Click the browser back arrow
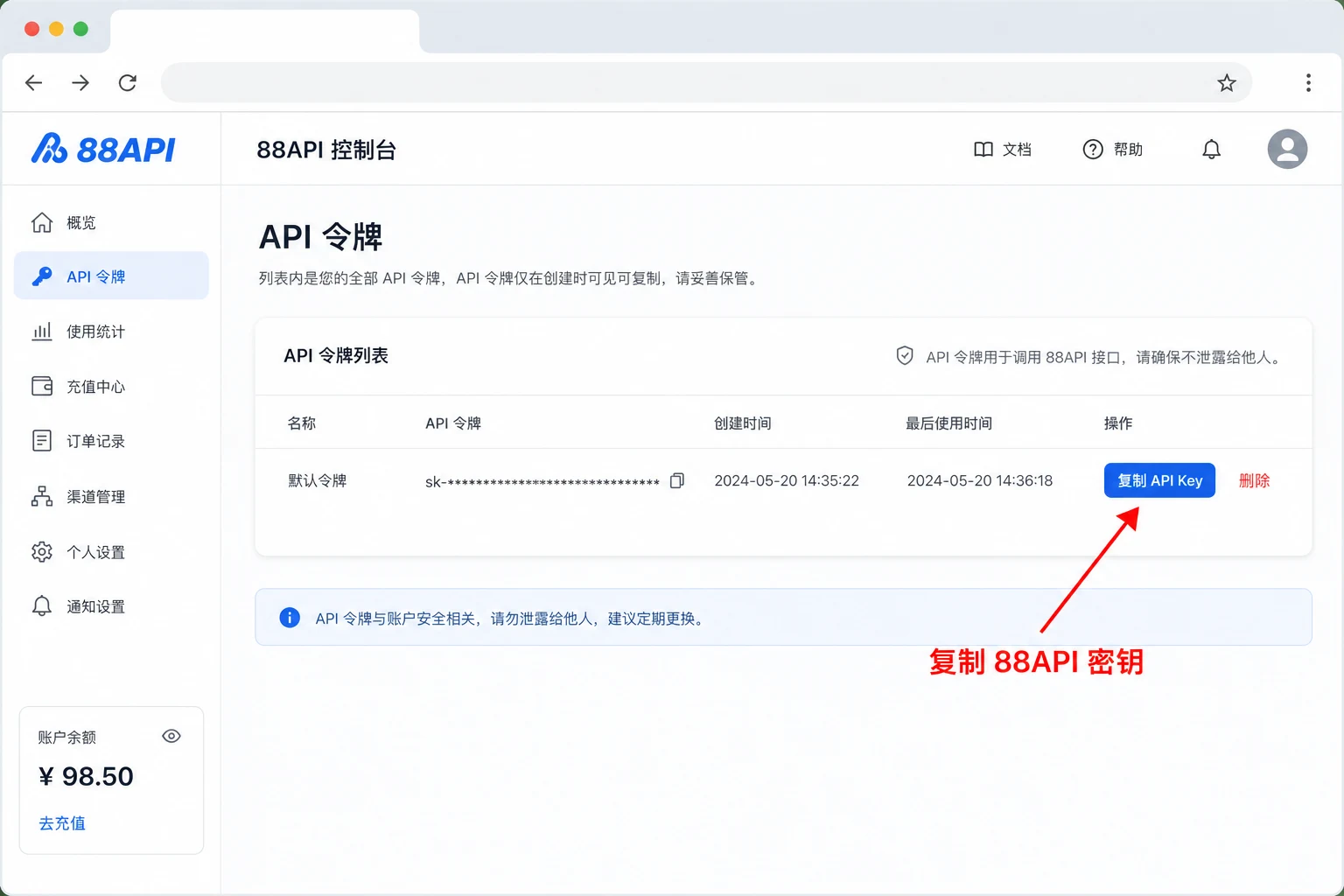This screenshot has width=1344, height=896. pos(34,82)
